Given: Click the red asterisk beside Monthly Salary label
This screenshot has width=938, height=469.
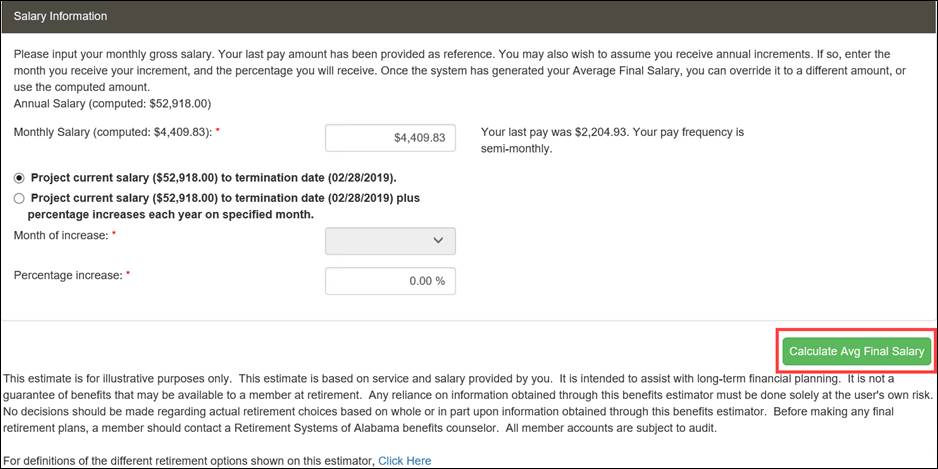Looking at the screenshot, I should coord(218,130).
